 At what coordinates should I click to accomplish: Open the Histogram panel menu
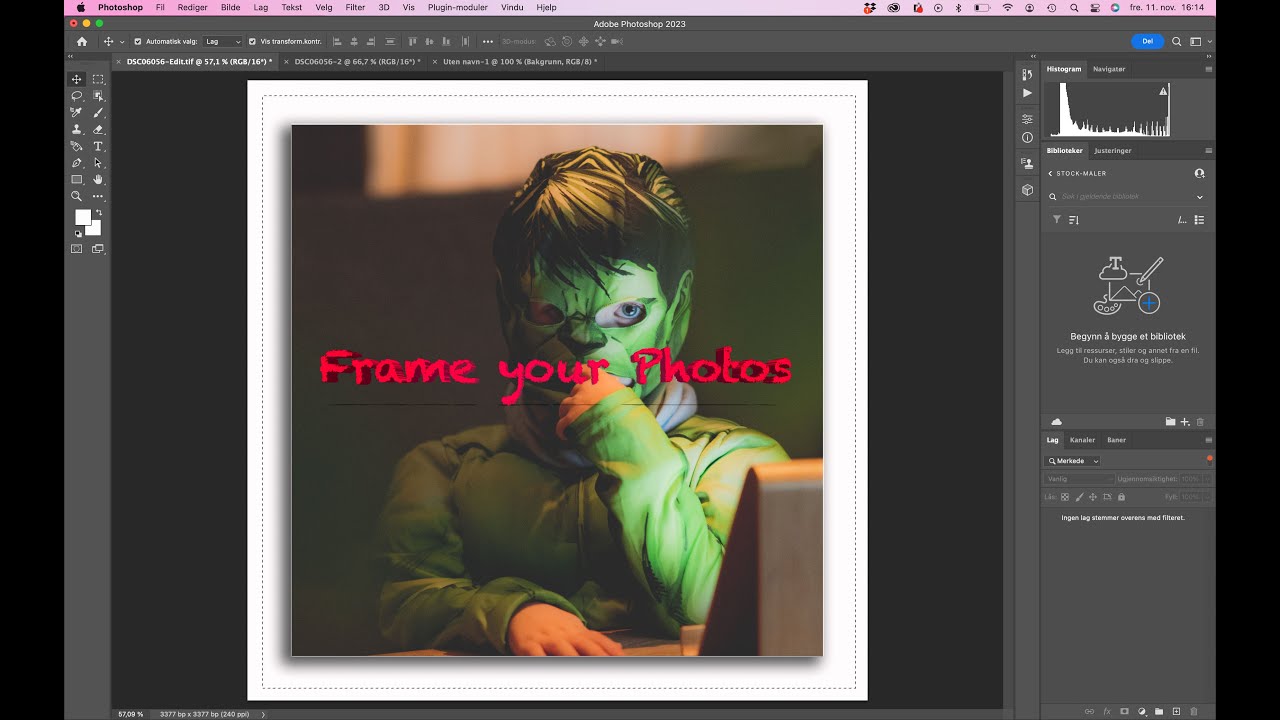pos(1208,69)
